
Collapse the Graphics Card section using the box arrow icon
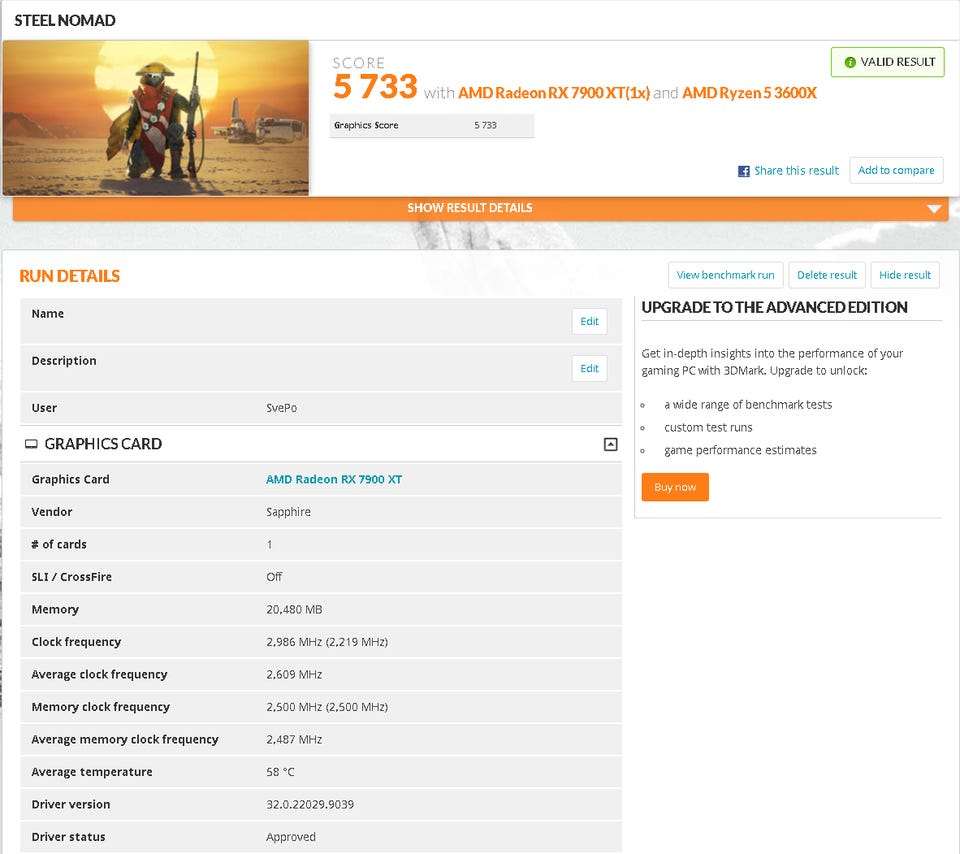(610, 444)
